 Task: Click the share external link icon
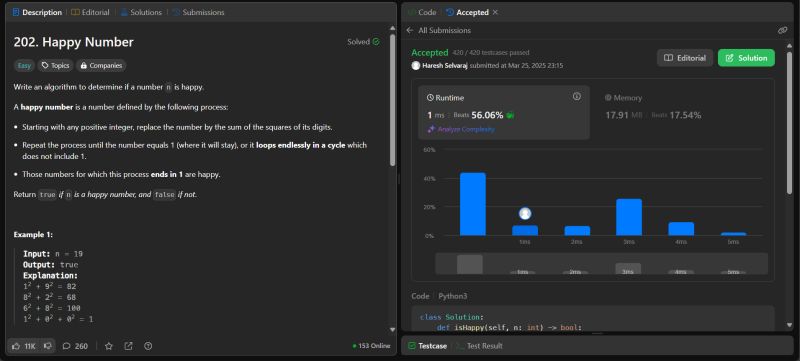click(129, 346)
